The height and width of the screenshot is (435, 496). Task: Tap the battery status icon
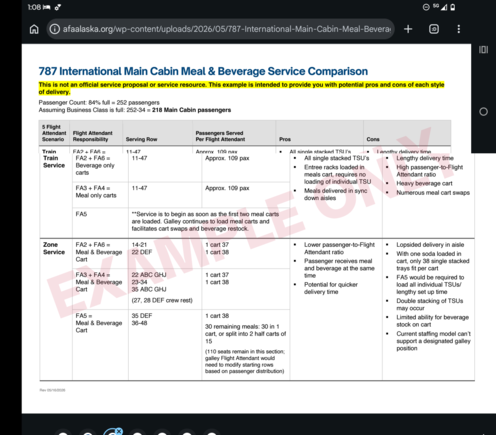(x=453, y=7)
